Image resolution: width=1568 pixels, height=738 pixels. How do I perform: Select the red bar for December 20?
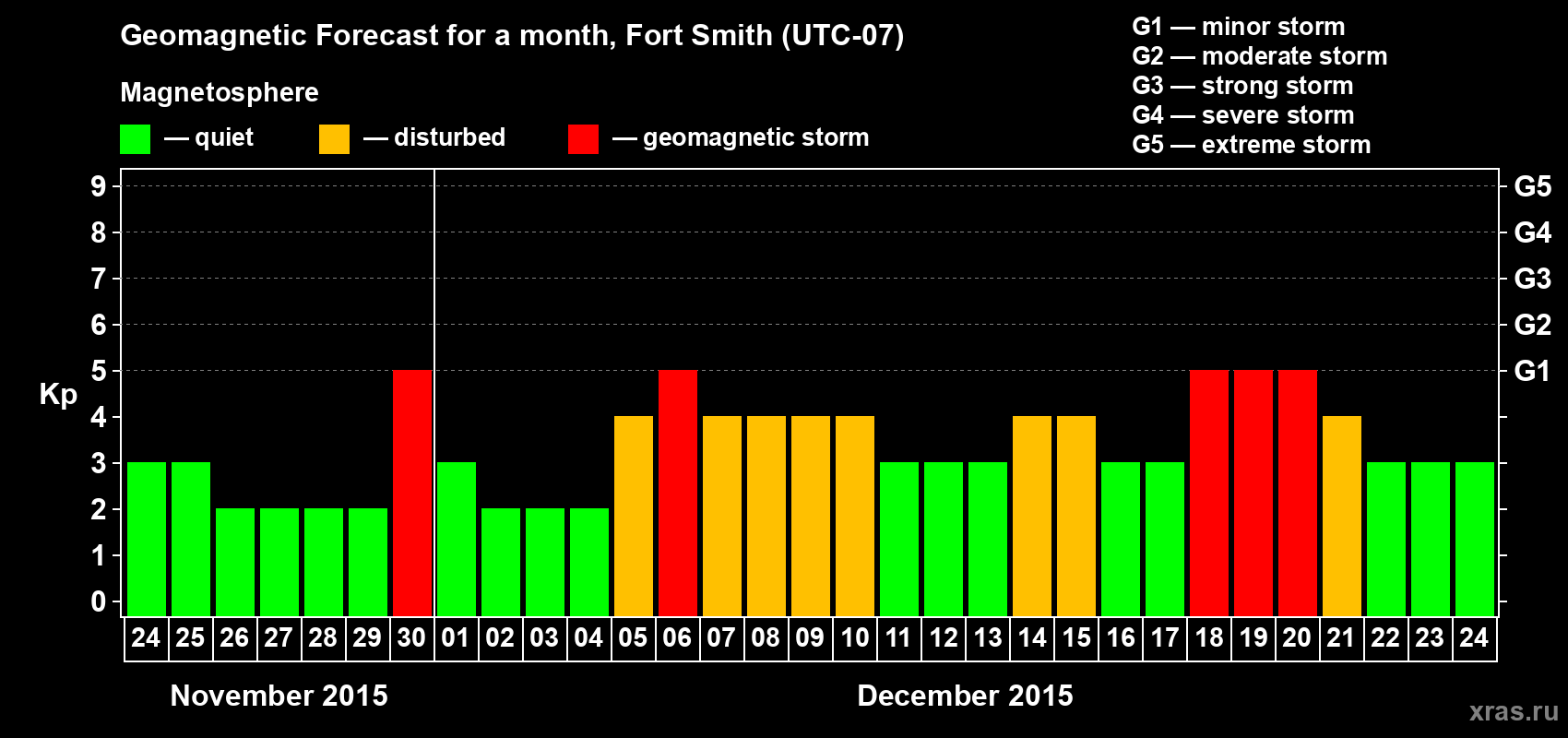coord(1298,494)
